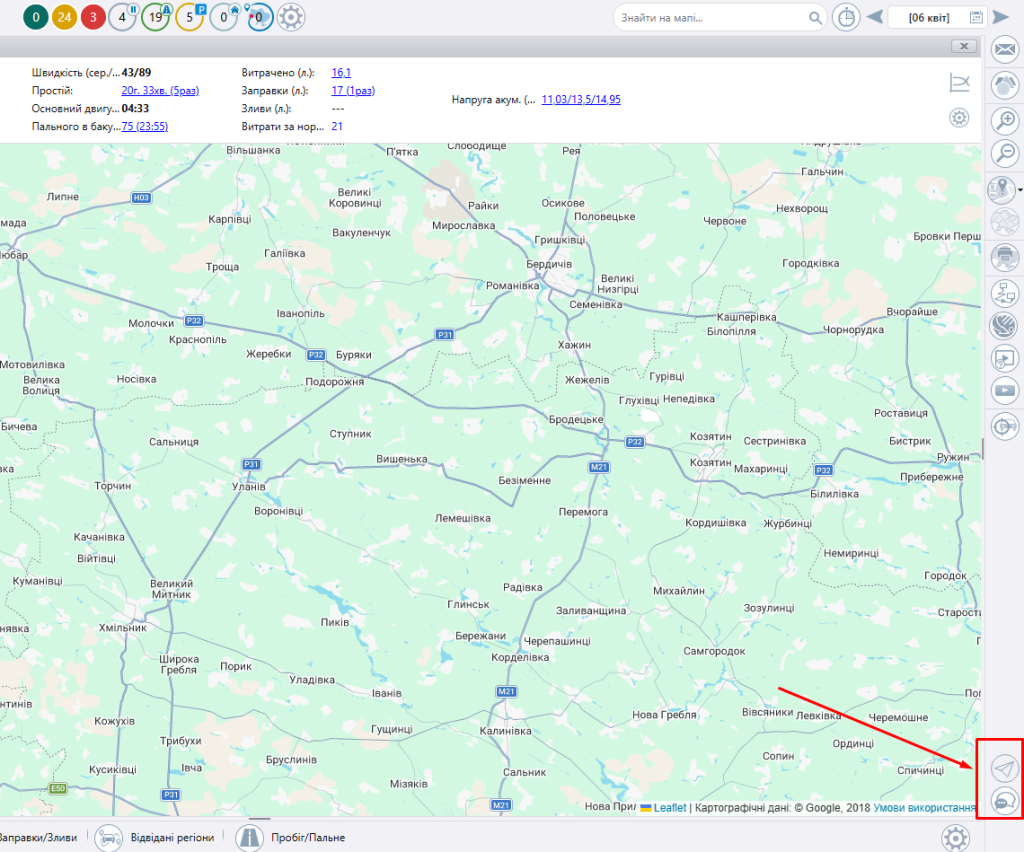Open the stopwatch time period icon
Viewport: 1024px width, 852px height.
[x=846, y=17]
